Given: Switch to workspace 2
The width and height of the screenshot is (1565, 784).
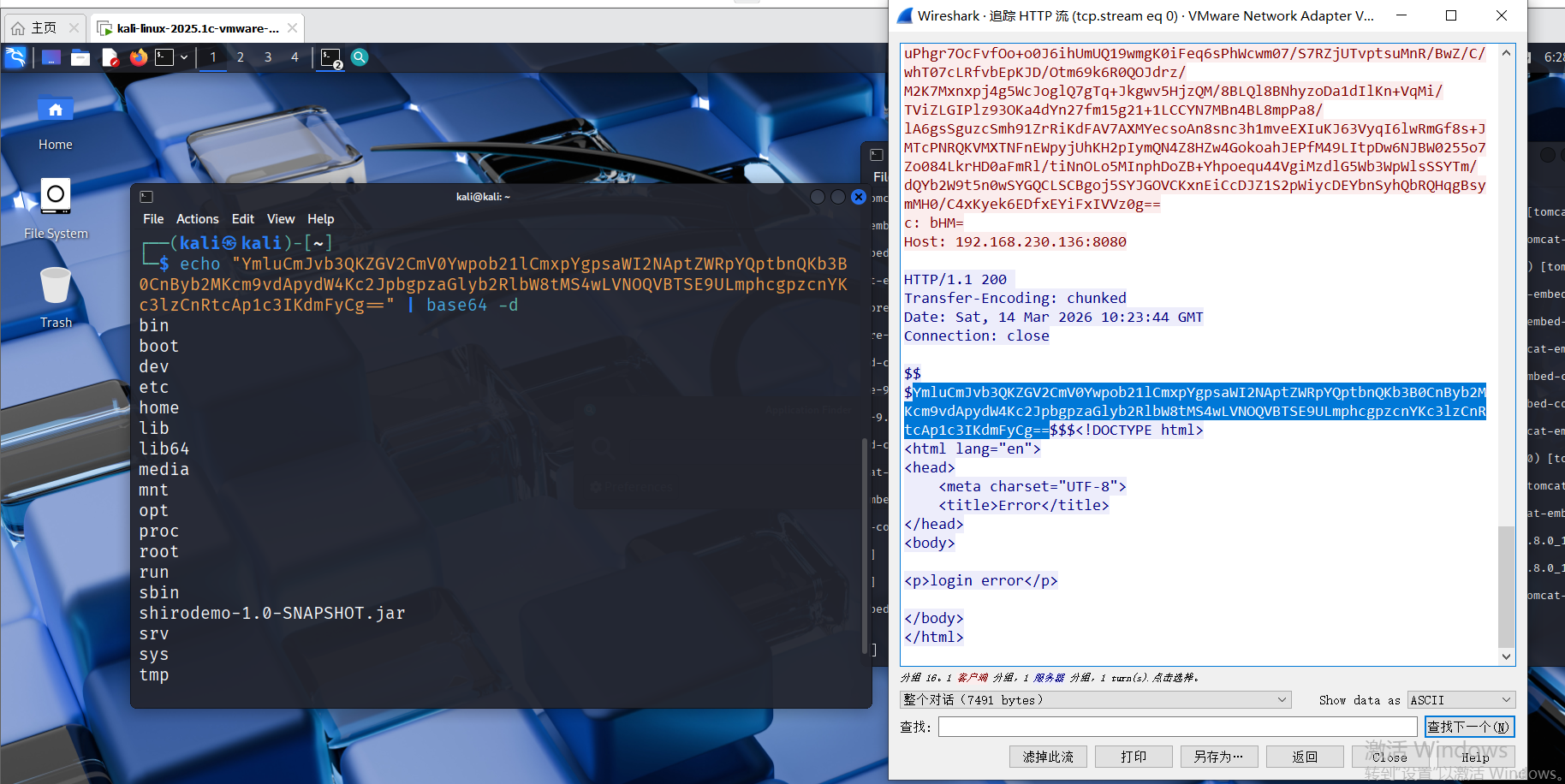Looking at the screenshot, I should tap(241, 57).
